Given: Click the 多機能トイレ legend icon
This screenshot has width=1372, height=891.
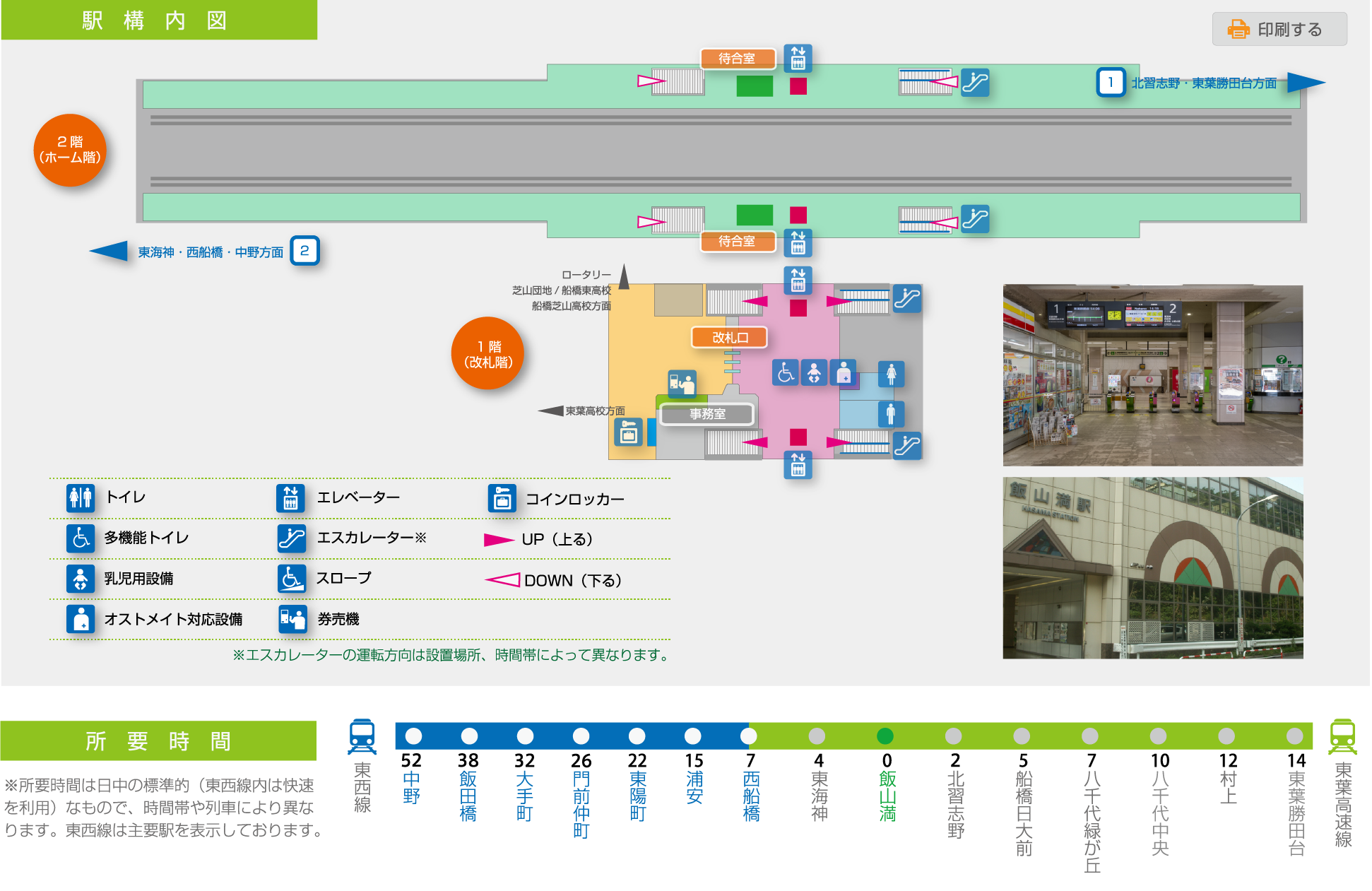Looking at the screenshot, I should [x=81, y=538].
